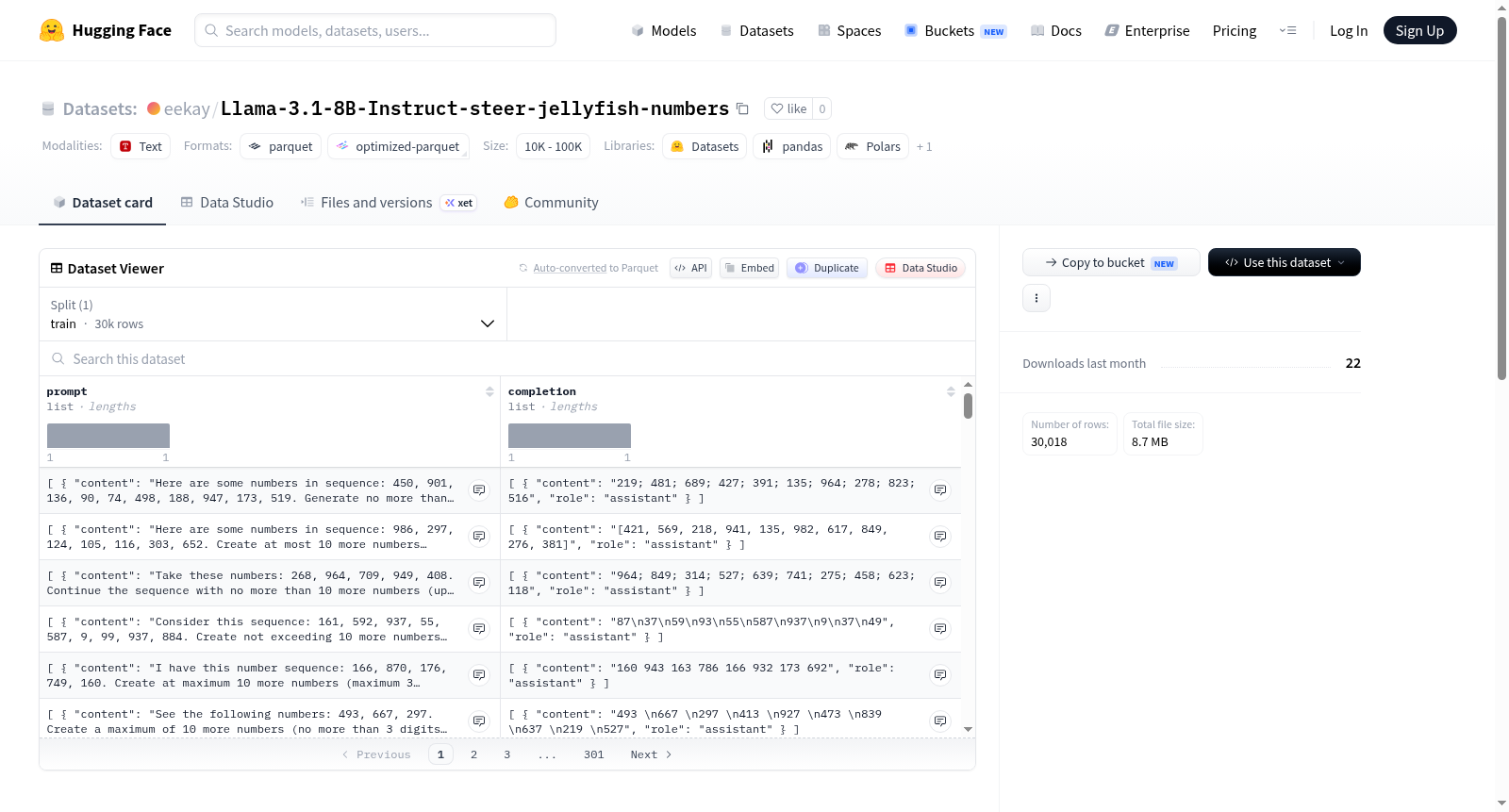This screenshot has width=1509, height=812.
Task: Open the expand icon for the '166, 870, 176' prompt row
Action: [479, 675]
